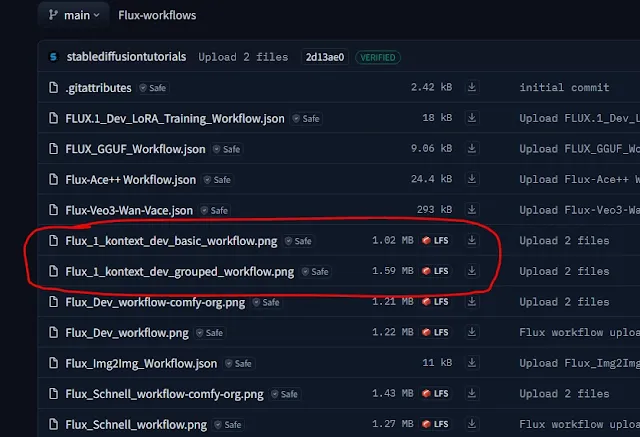Screen dimensions: 640x437
Task: Download Flux_1_kontext_dev_grouped_workflow.png
Action: pos(472,271)
